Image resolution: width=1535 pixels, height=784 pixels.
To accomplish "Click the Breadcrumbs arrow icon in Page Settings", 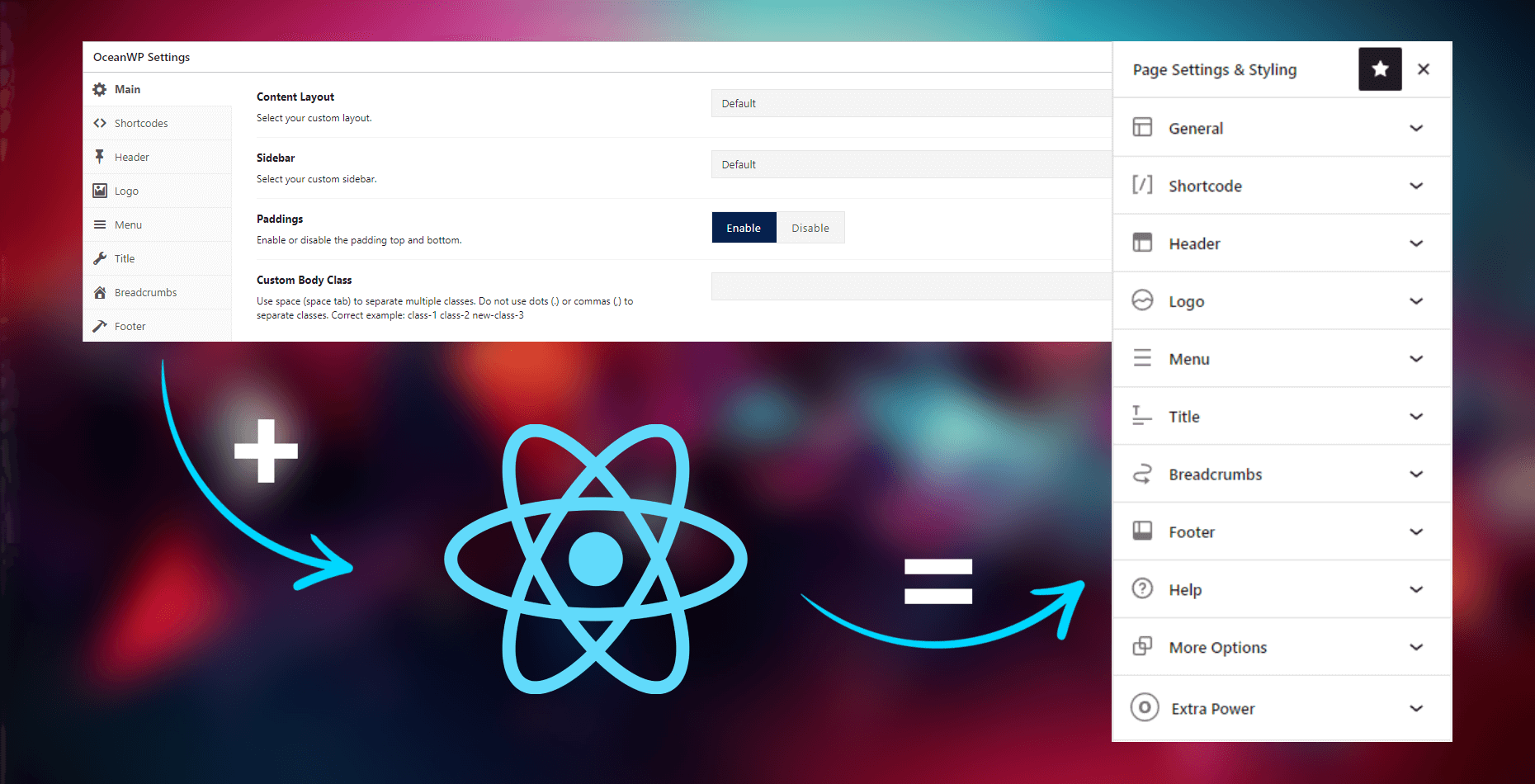I will tap(1142, 474).
